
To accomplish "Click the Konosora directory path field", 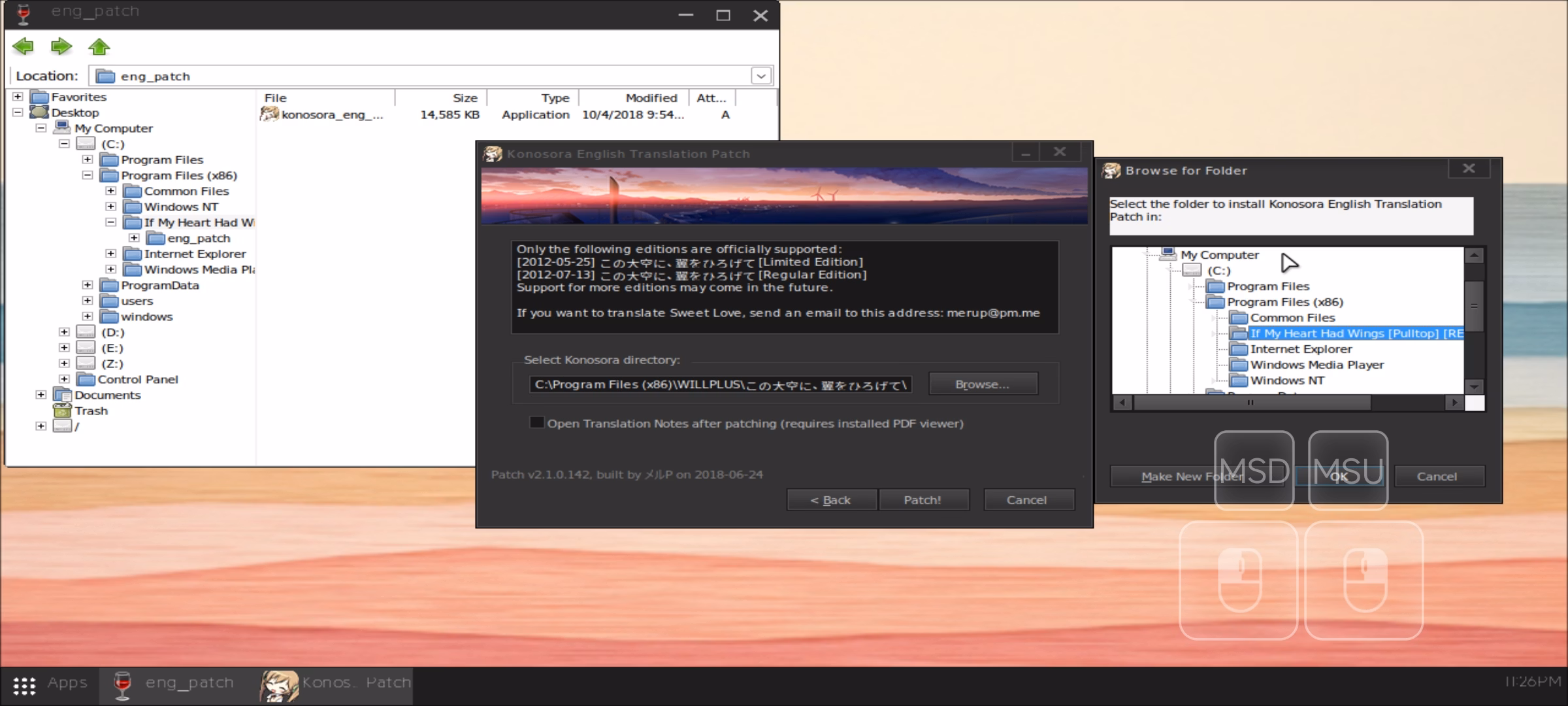I will pos(720,384).
